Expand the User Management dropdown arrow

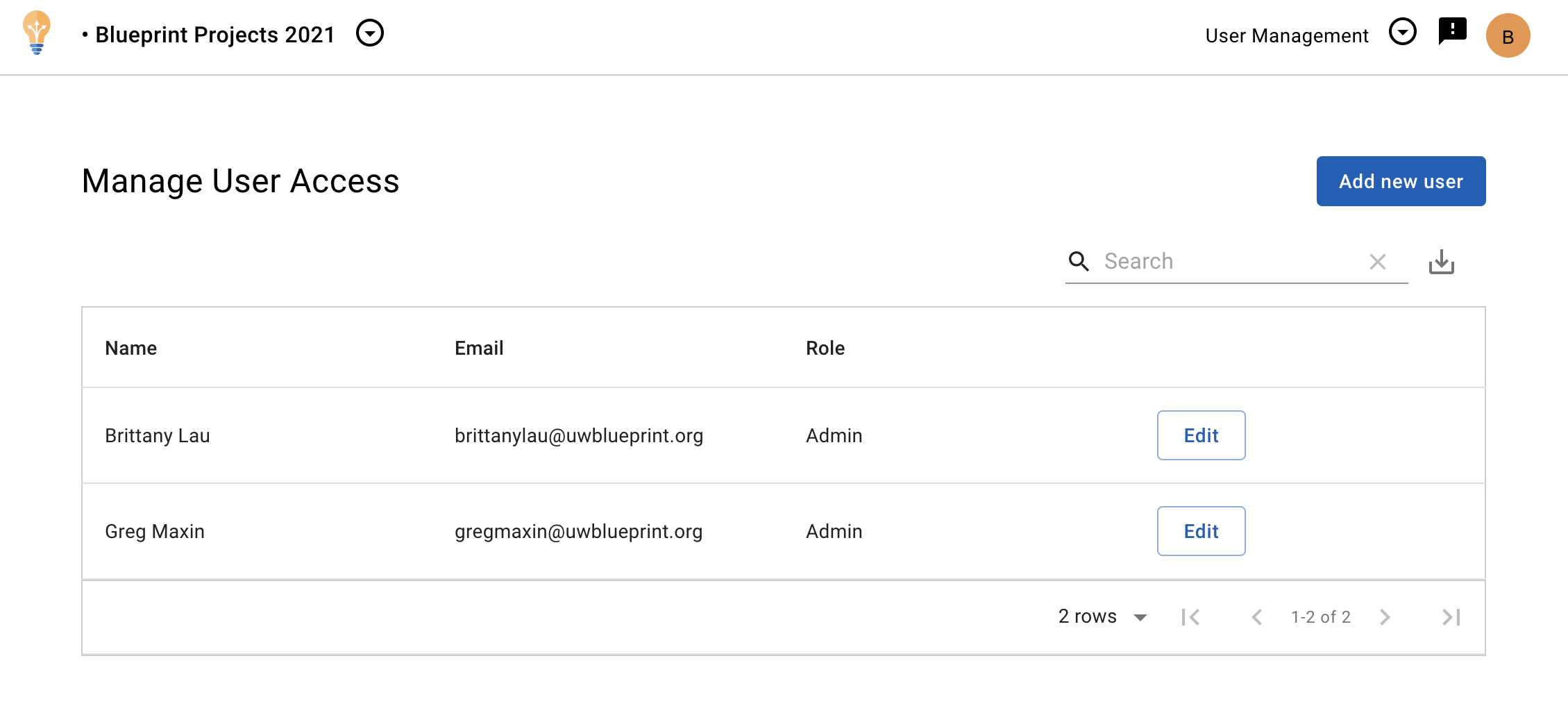pos(1402,32)
